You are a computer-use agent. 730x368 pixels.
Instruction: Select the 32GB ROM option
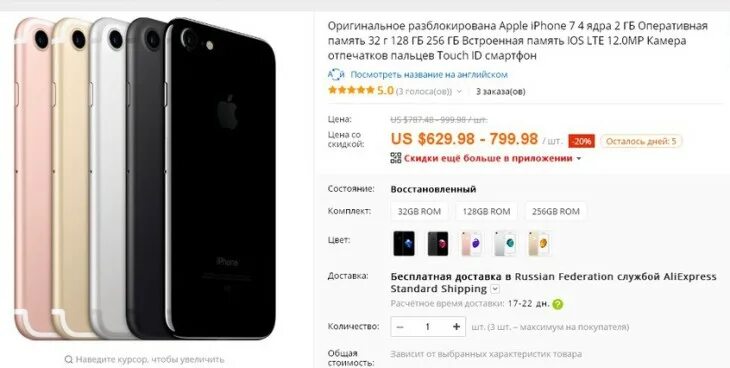pos(419,211)
